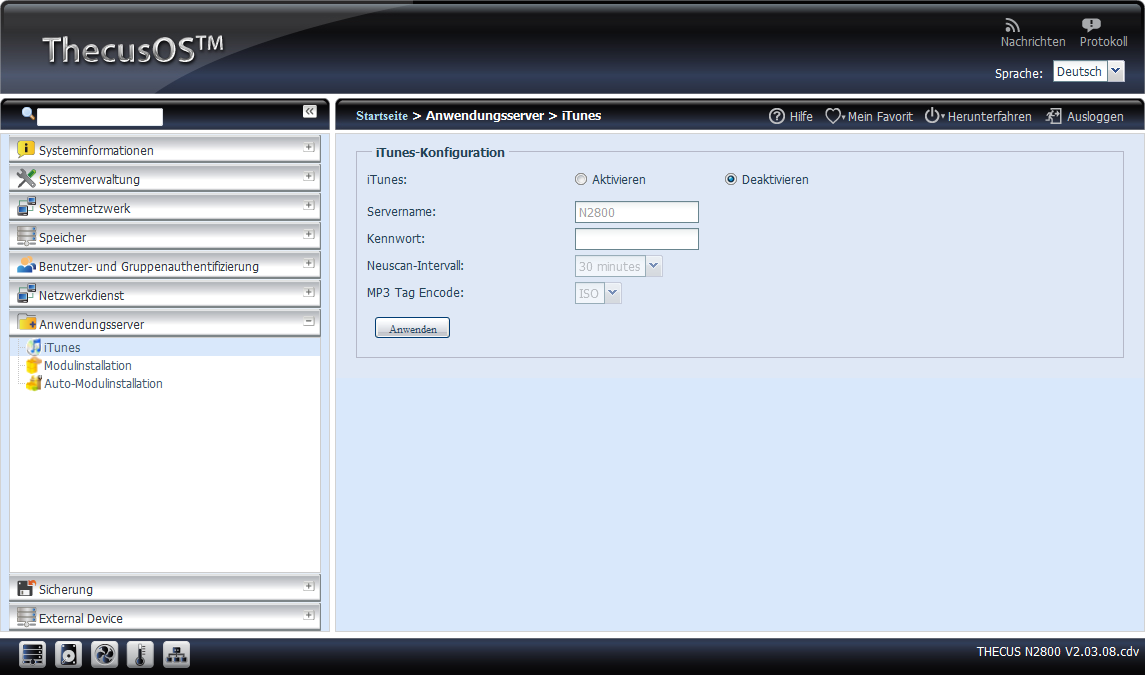The image size is (1145, 675).
Task: Click the Anwenden button
Action: (x=413, y=328)
